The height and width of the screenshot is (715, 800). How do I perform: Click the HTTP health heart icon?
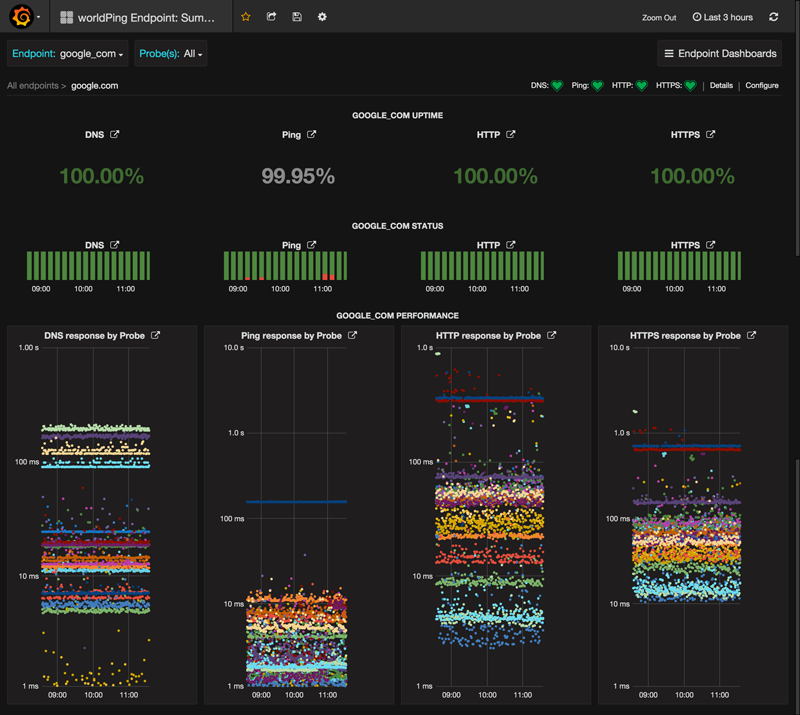(642, 86)
